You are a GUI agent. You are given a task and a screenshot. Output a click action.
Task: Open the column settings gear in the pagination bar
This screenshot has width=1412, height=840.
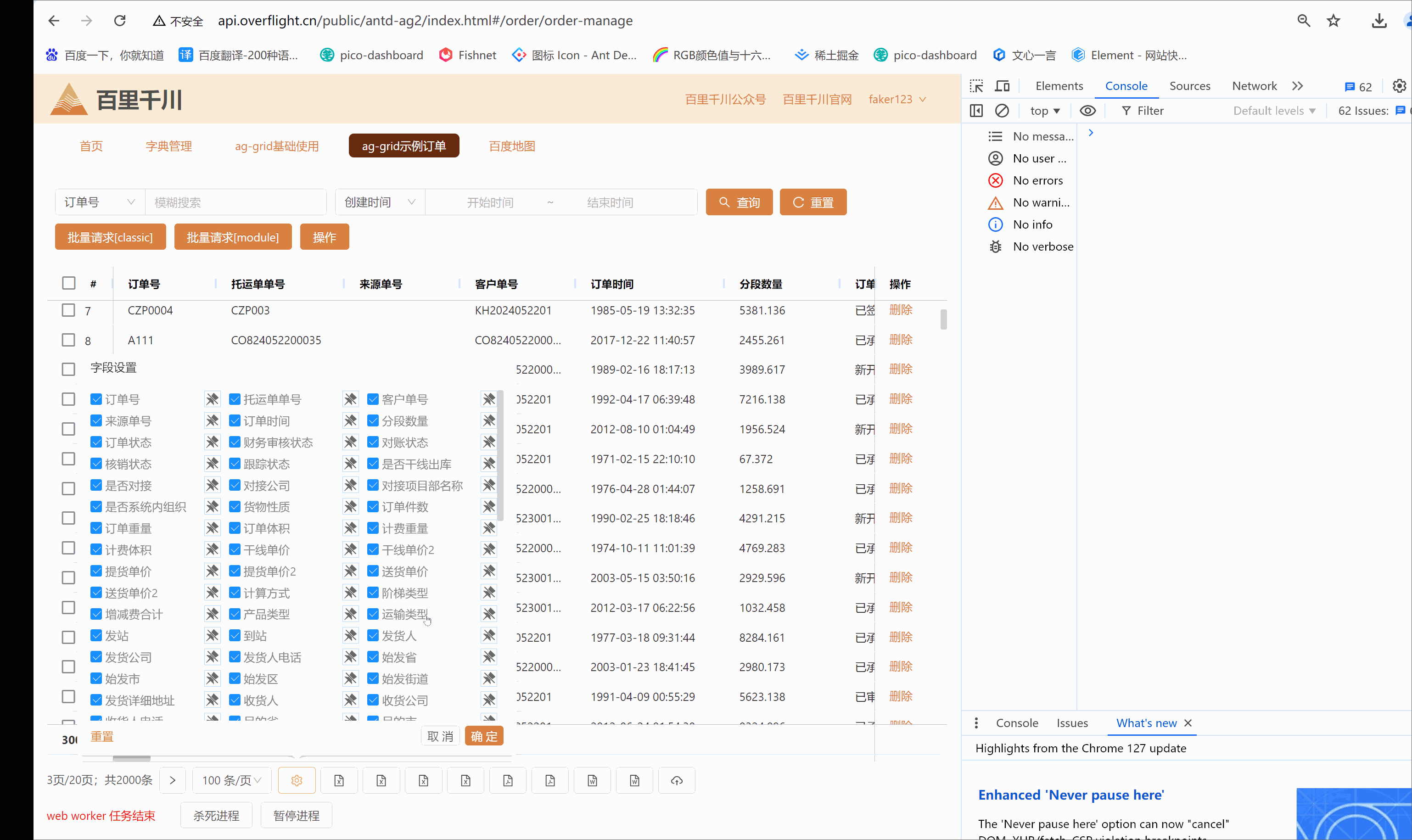297,781
